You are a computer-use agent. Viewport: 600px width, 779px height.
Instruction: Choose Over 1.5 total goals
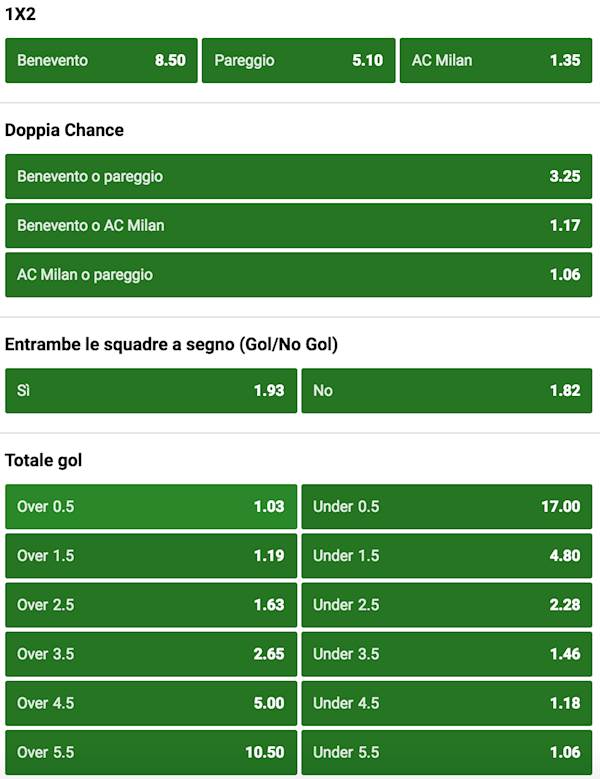[x=151, y=555]
